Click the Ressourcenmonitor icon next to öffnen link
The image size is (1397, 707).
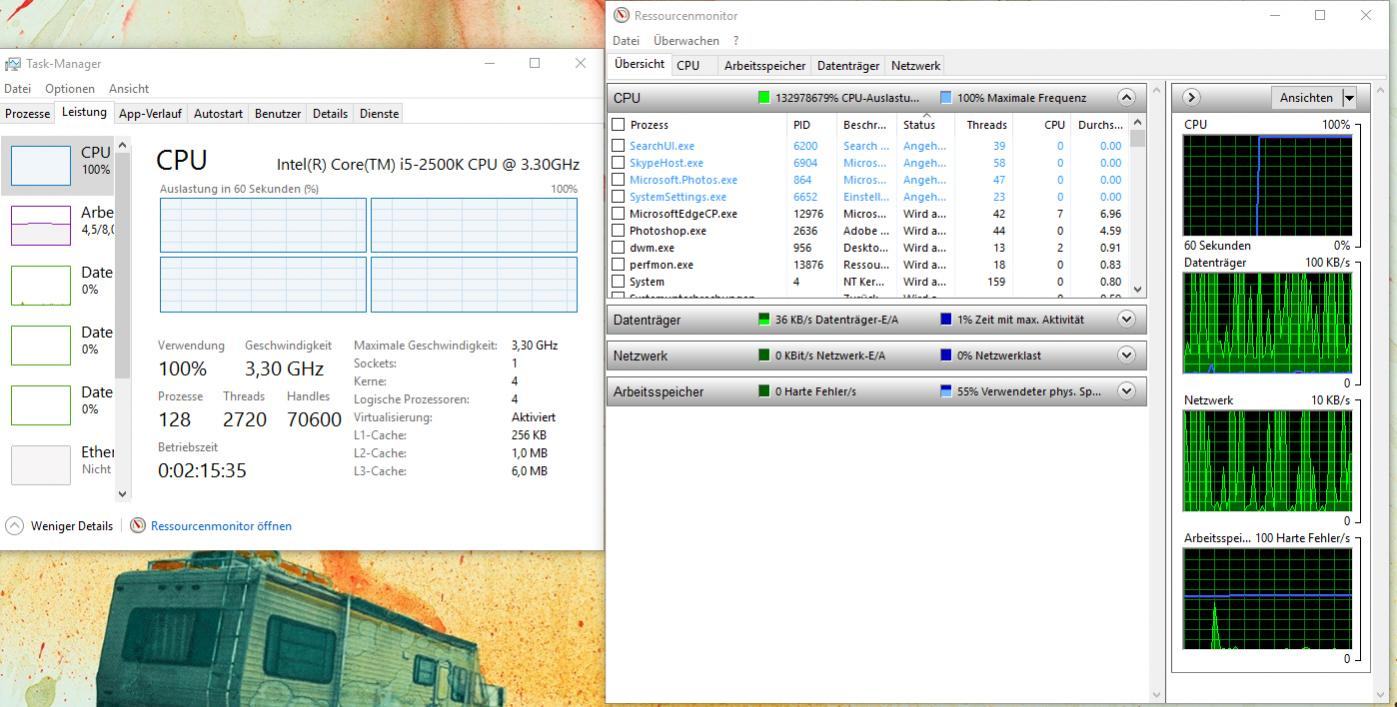pos(138,525)
